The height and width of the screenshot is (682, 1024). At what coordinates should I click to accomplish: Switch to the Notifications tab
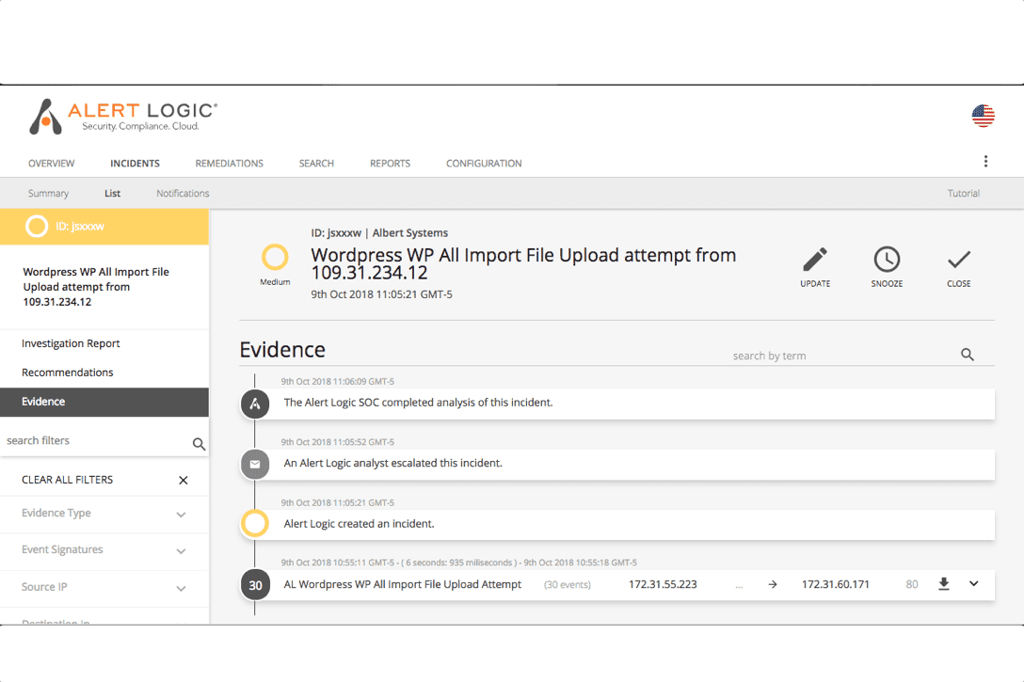pyautogui.click(x=183, y=193)
